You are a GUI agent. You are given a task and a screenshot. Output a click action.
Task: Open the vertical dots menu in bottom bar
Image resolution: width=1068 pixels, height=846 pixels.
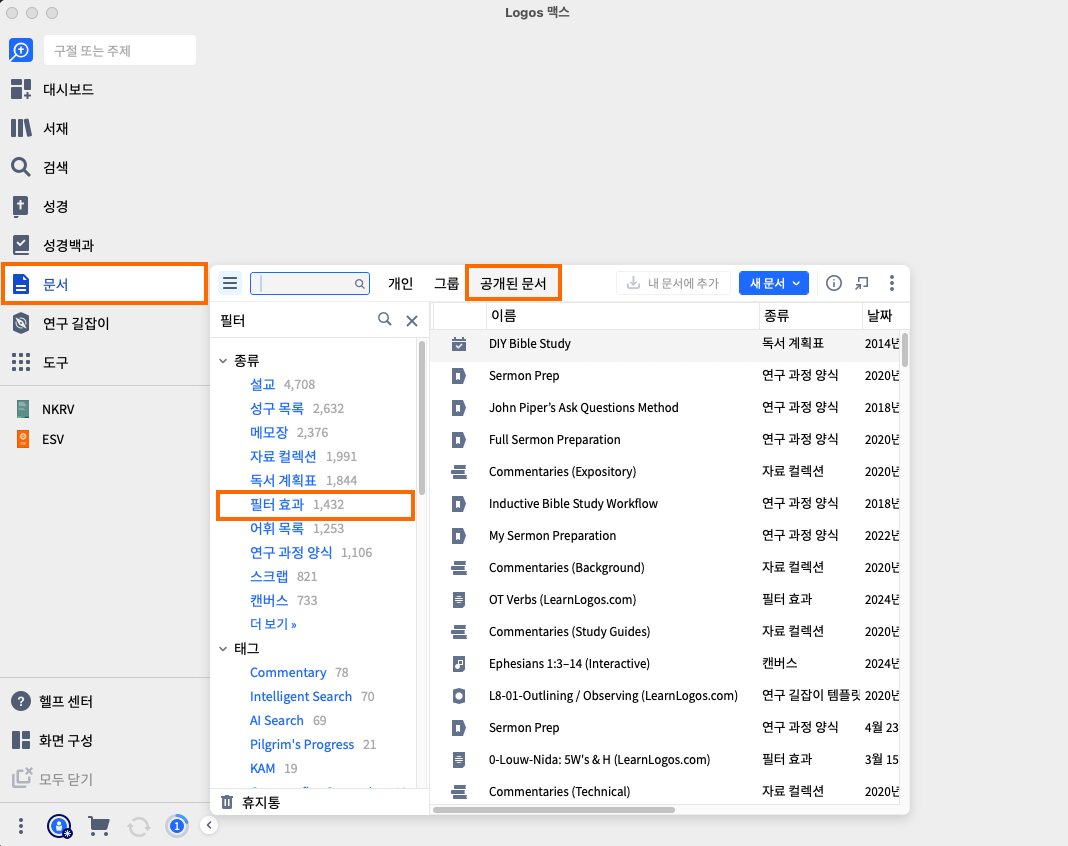[x=21, y=826]
